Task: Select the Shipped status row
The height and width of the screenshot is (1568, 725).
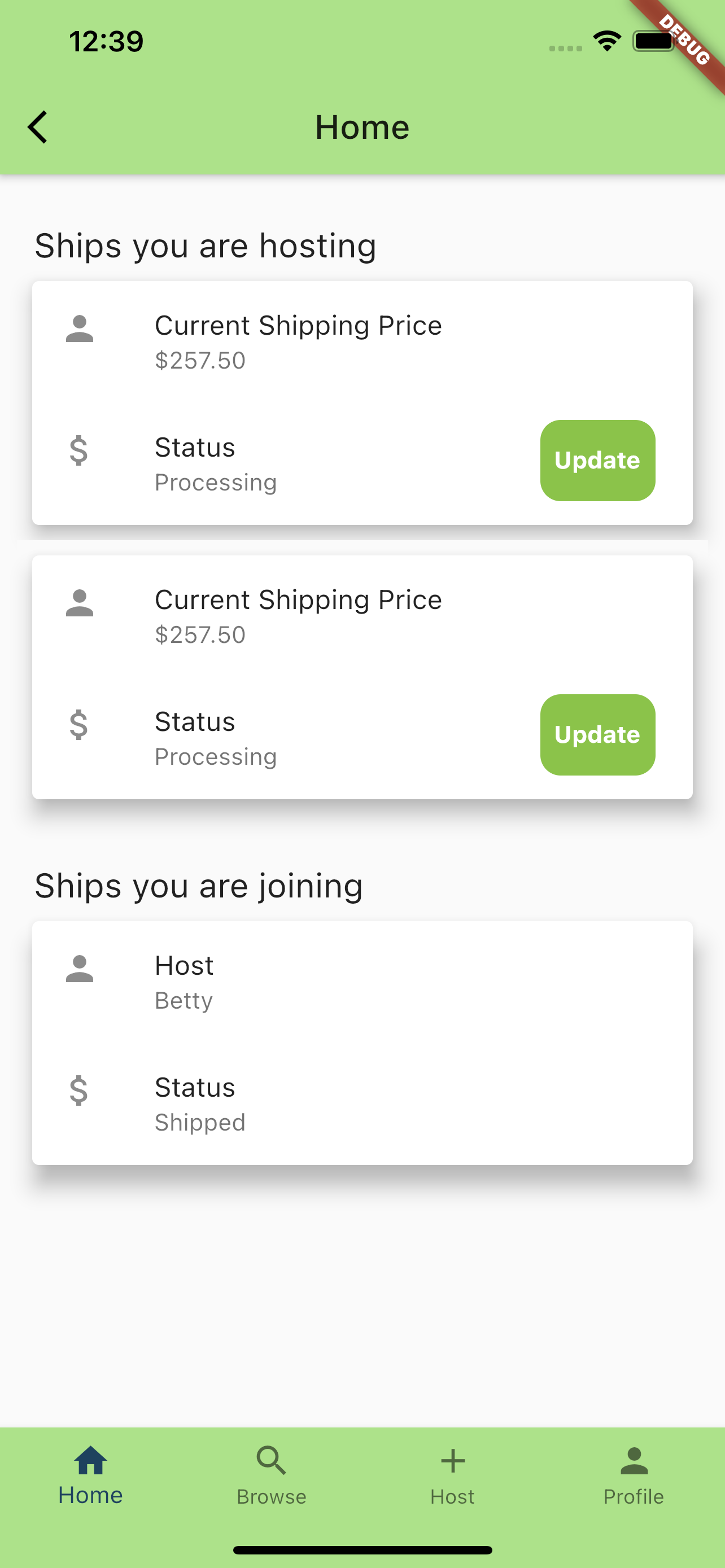Action: tap(362, 1103)
